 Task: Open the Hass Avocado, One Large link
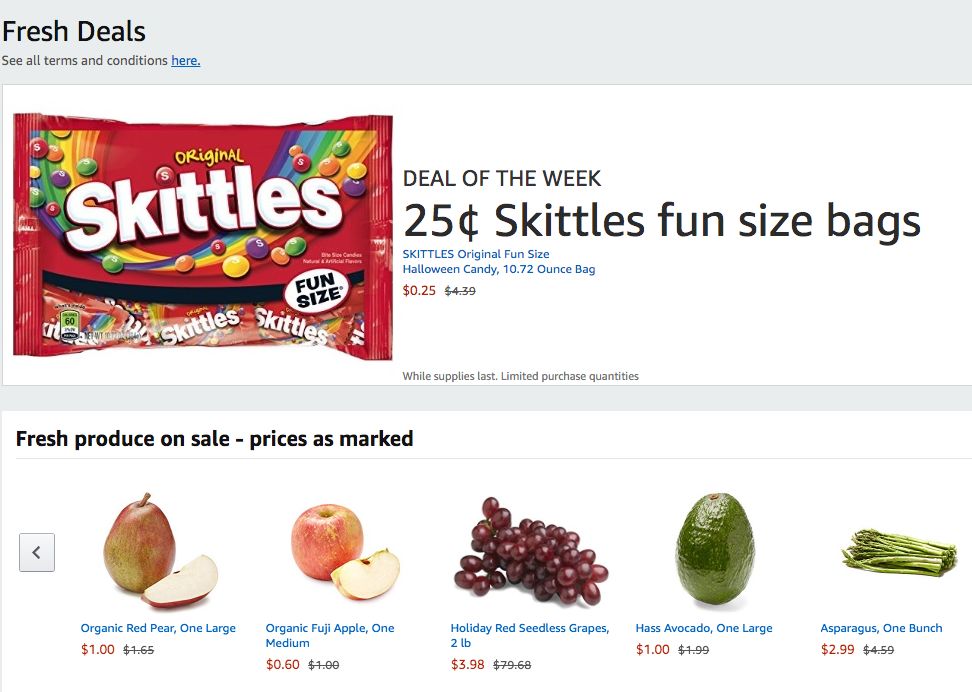(703, 629)
